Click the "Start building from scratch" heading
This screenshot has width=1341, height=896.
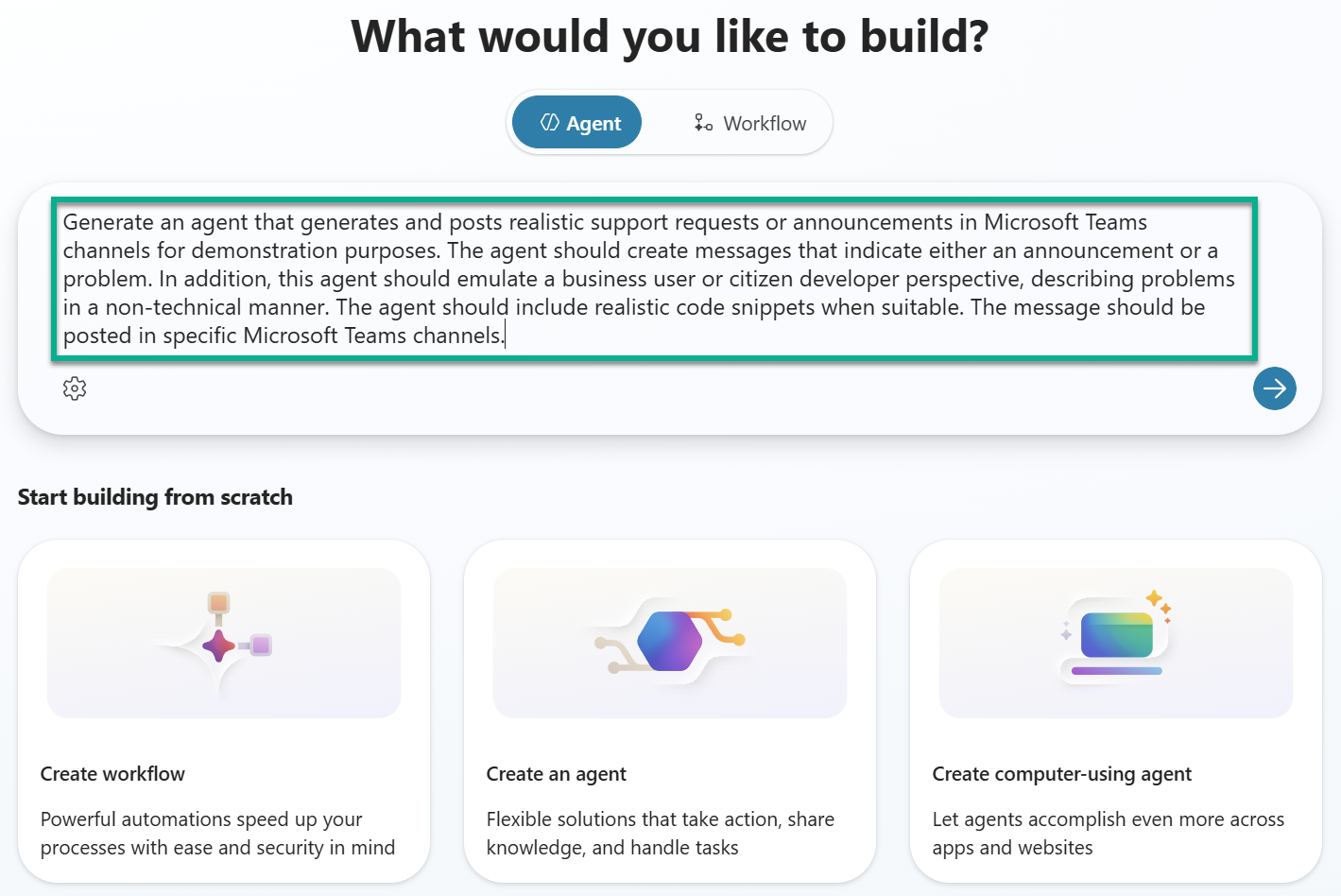155,497
